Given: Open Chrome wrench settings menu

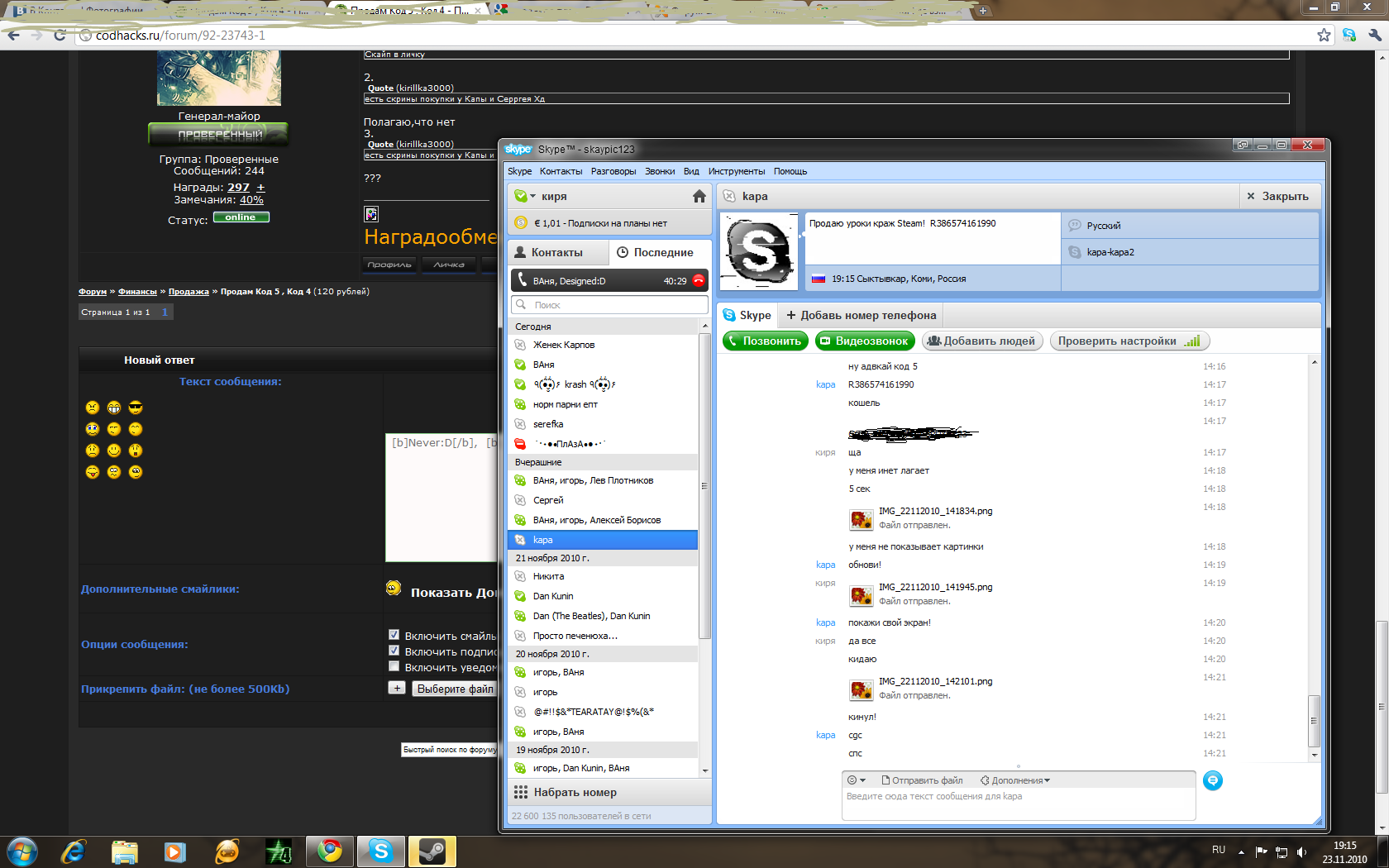Looking at the screenshot, I should pyautogui.click(x=1374, y=35).
